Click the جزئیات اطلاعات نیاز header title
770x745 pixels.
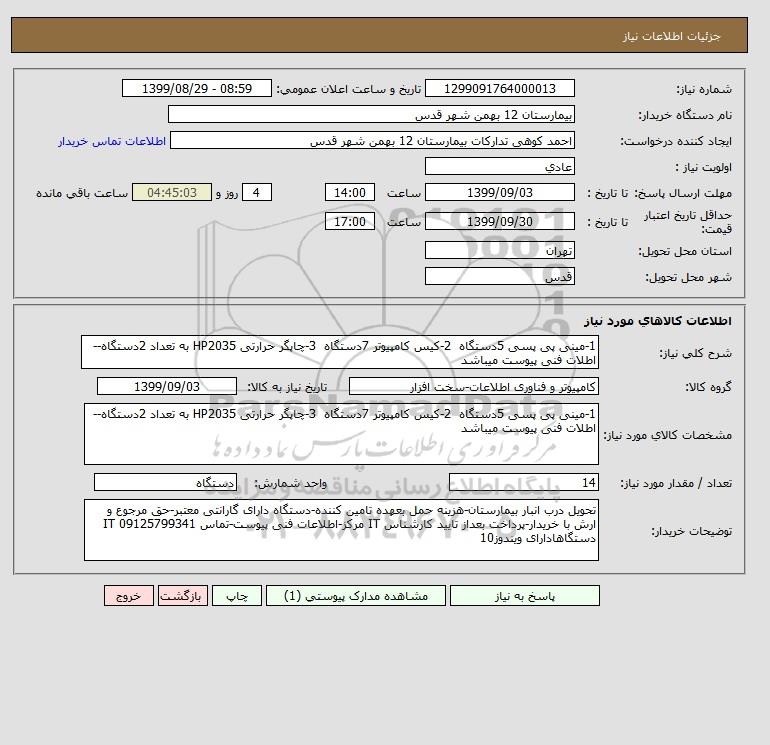pyautogui.click(x=671, y=36)
